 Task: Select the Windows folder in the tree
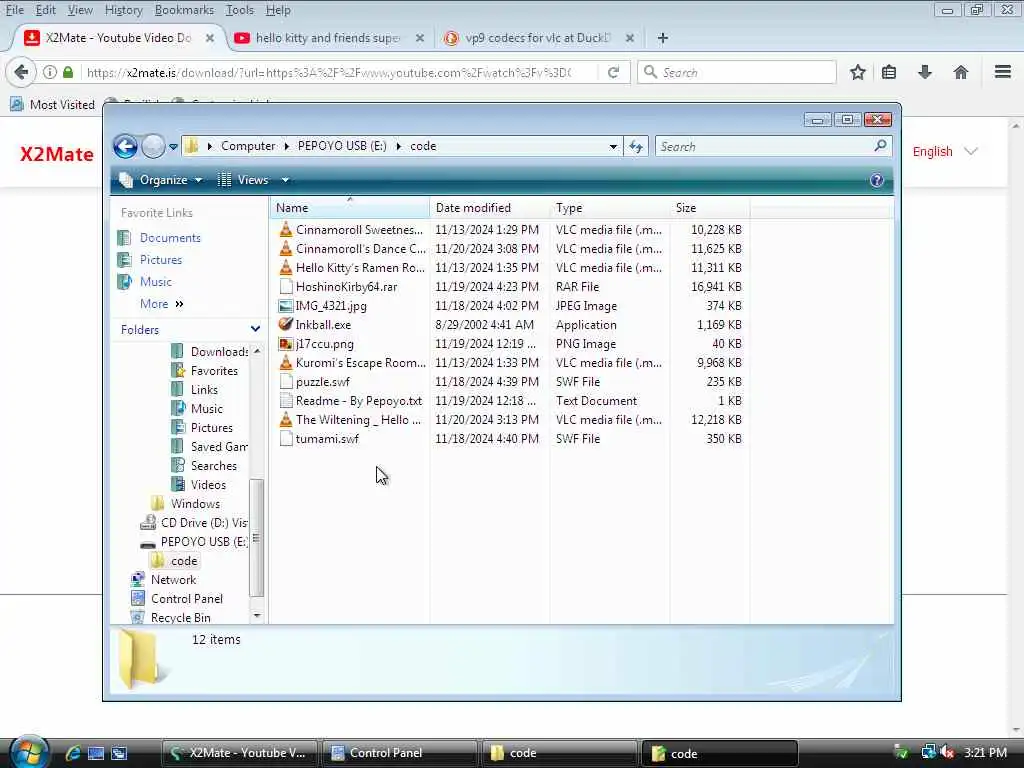(185, 504)
